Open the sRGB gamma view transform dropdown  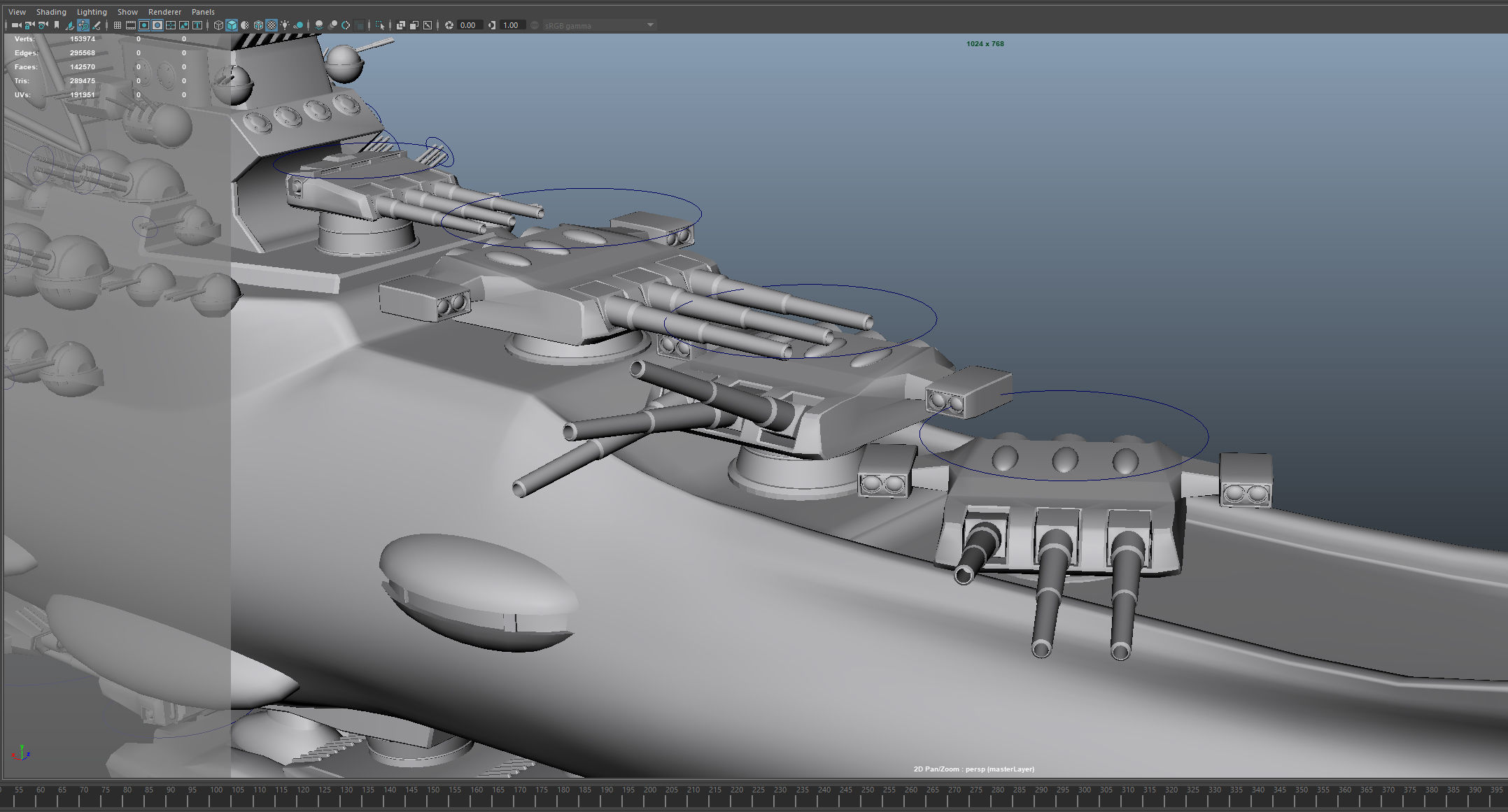click(x=598, y=25)
